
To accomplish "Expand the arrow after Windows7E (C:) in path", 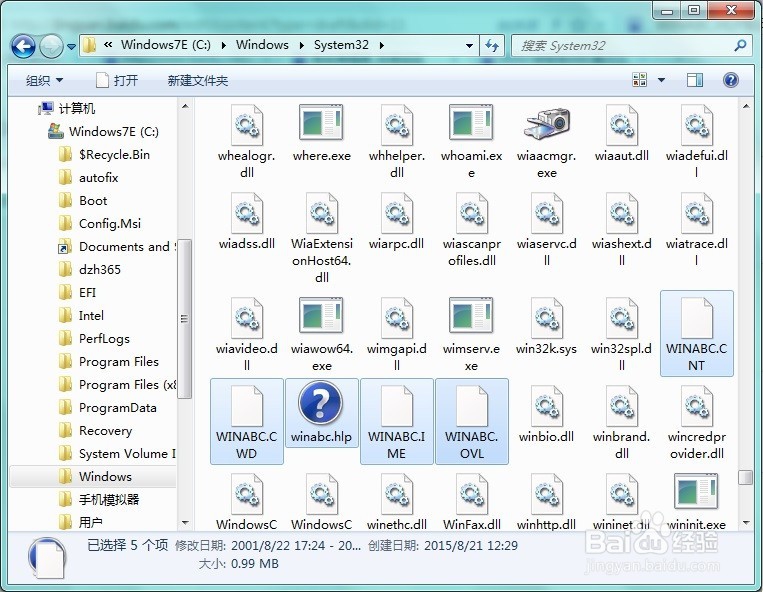I will pyautogui.click(x=224, y=45).
